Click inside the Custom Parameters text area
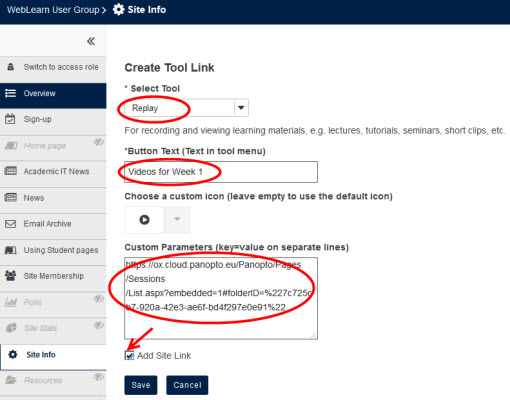Image resolution: width=510 pixels, height=400 pixels. click(221, 298)
